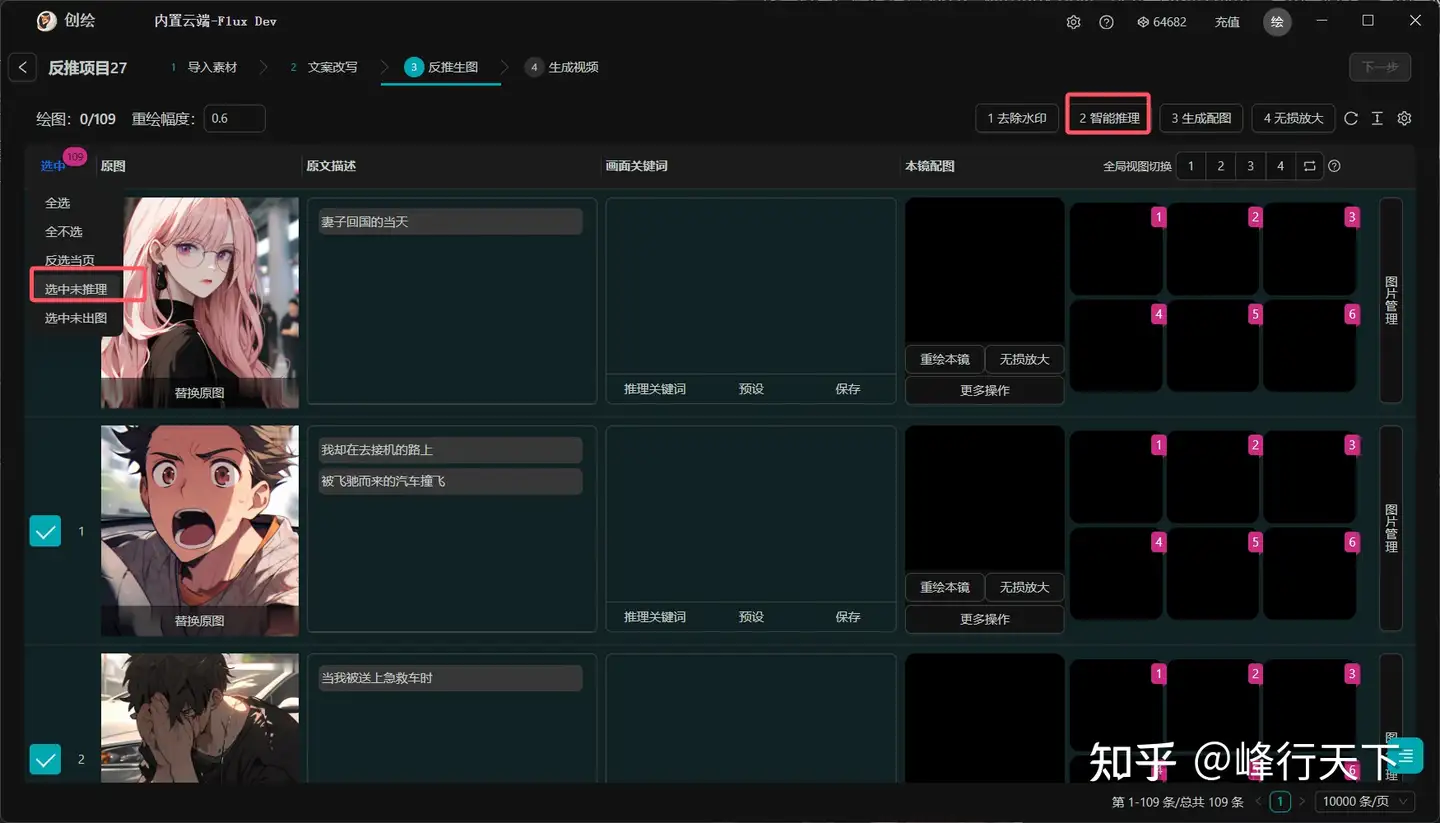Viewport: 1440px width, 823px height.
Task: Choose 选中未推理 from the selection menu
Action: [76, 289]
